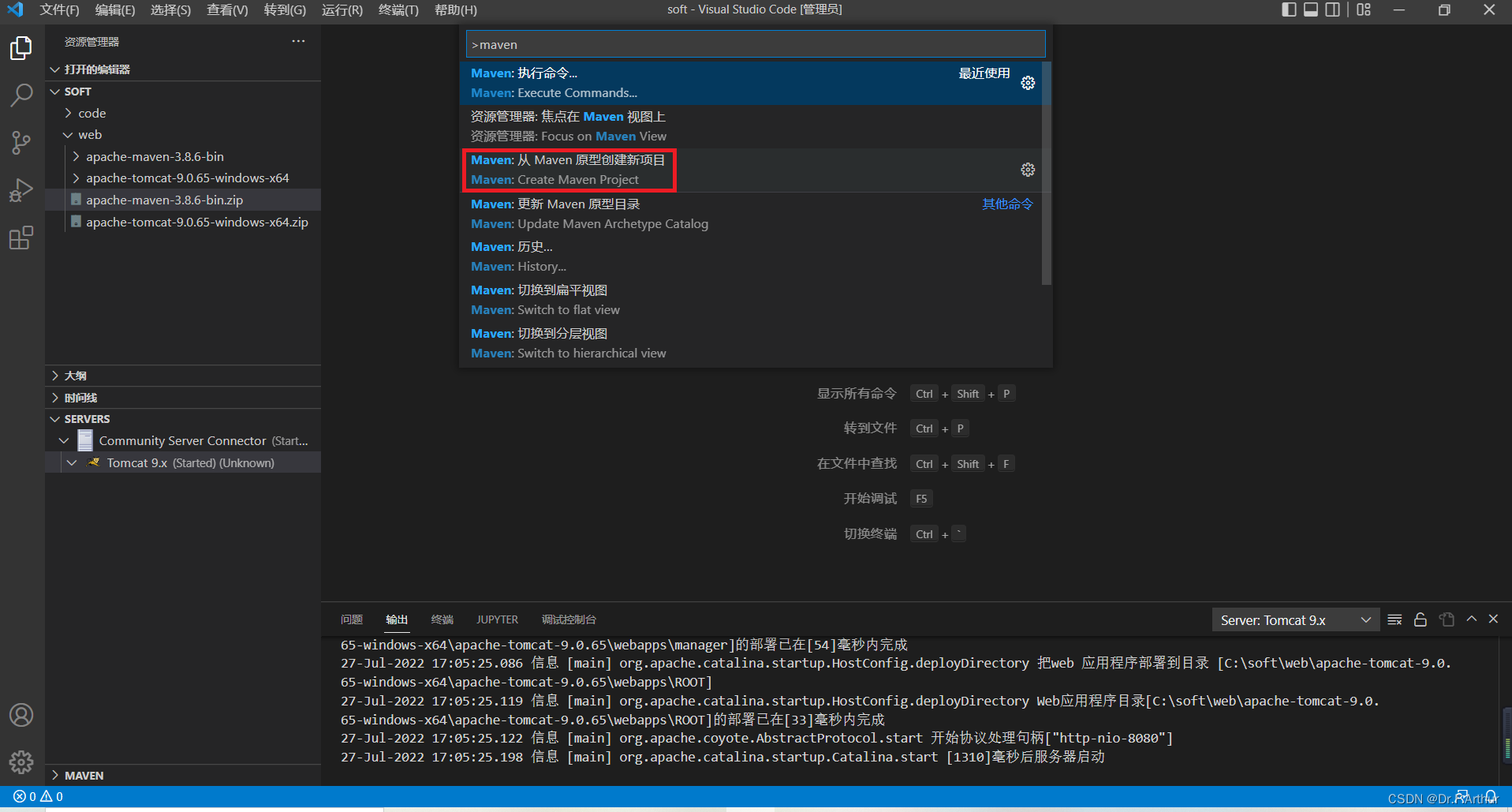Open the Search view in activity bar
Image resolution: width=1512 pixels, height=812 pixels.
(x=21, y=95)
